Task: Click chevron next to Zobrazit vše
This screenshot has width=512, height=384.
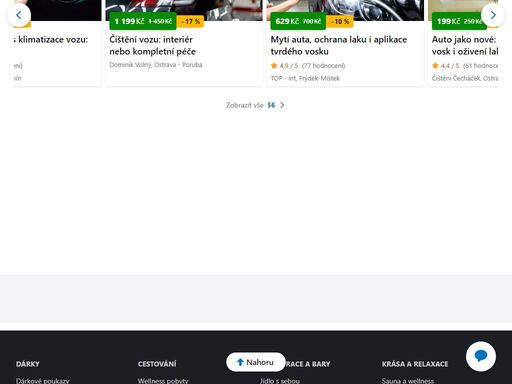Action: (282, 105)
